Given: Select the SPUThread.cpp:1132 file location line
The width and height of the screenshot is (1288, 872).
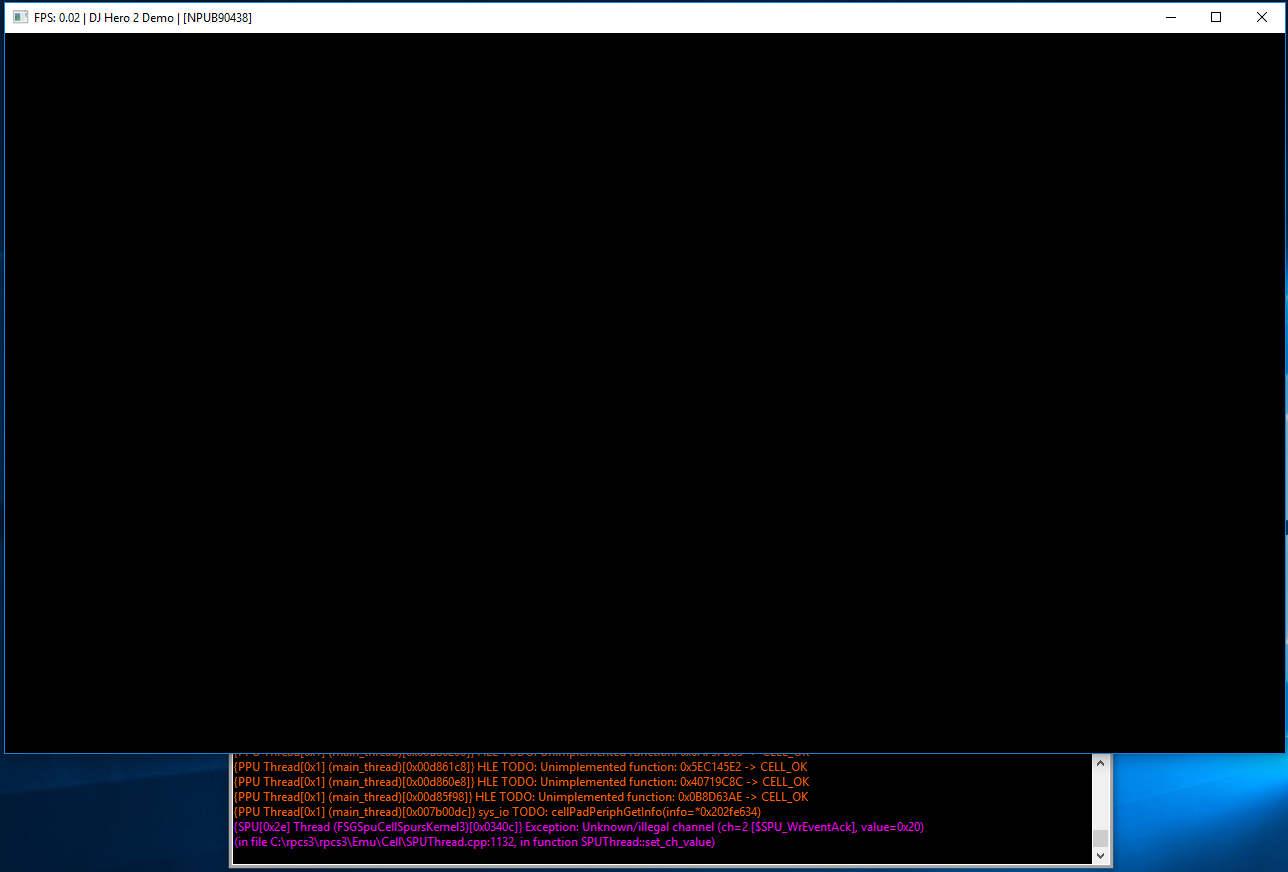Looking at the screenshot, I should coord(474,842).
